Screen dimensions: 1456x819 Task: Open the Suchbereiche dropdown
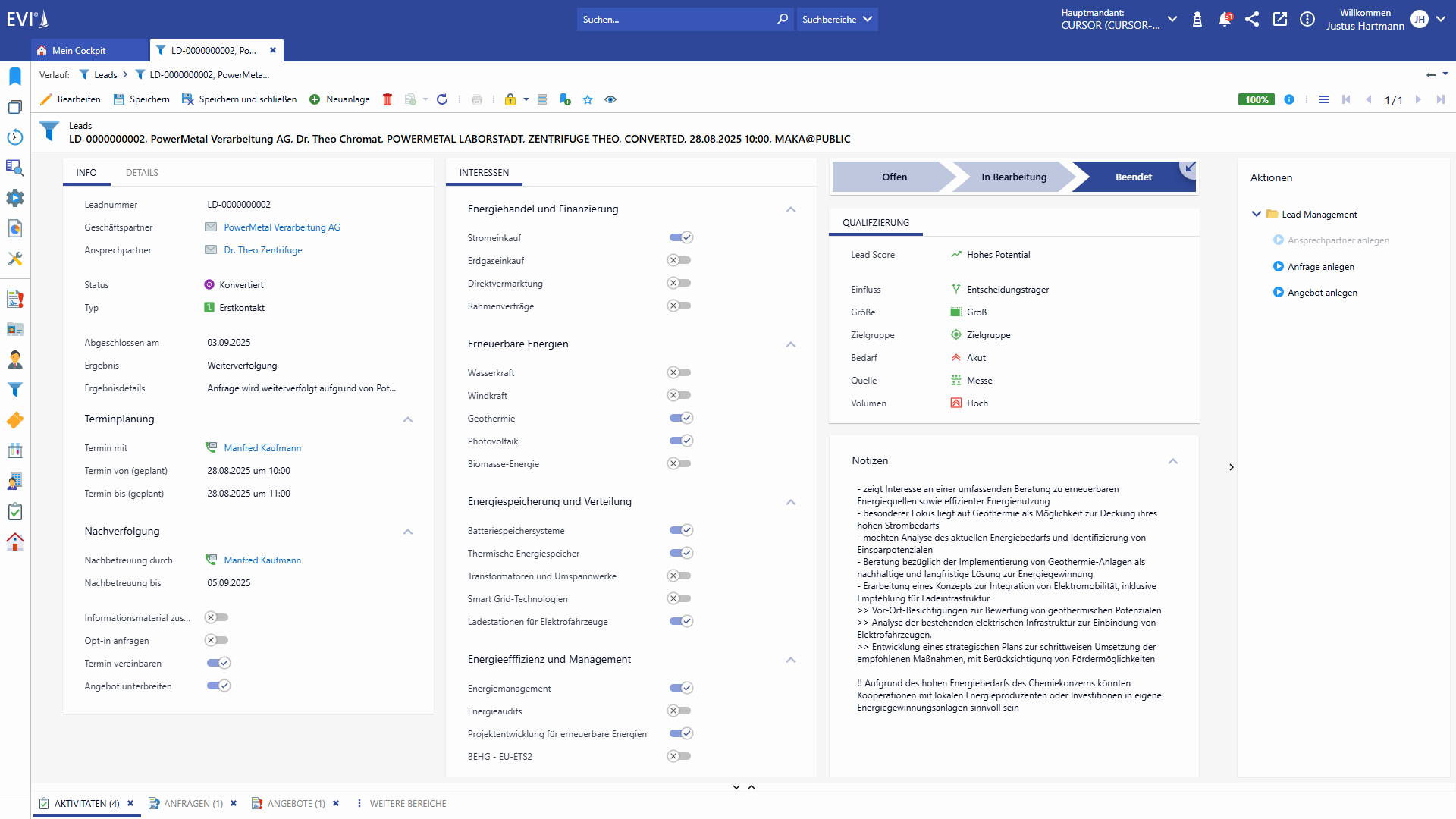pos(836,19)
